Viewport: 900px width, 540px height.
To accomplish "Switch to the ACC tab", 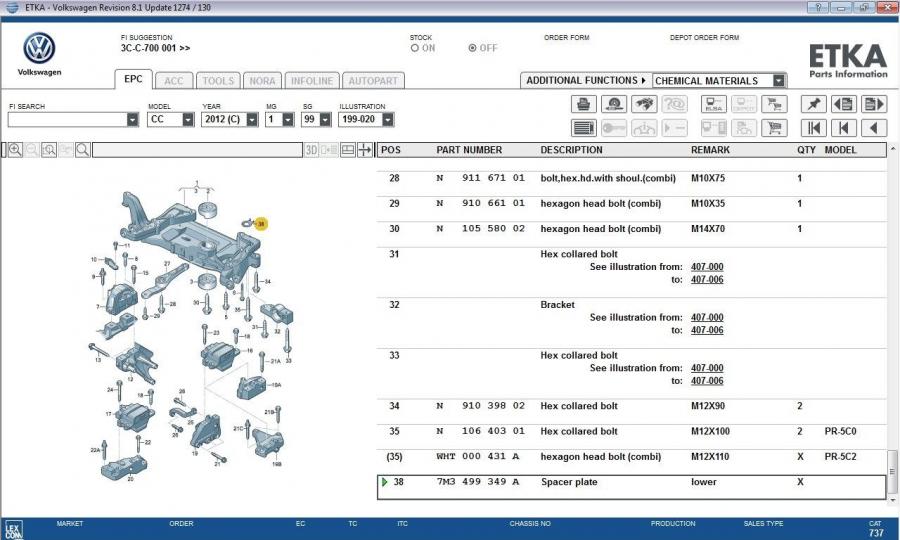I will (174, 81).
